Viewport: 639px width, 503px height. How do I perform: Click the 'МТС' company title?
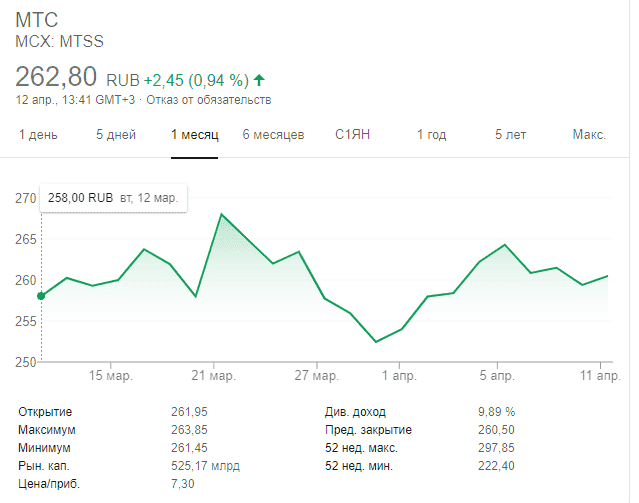tap(37, 20)
